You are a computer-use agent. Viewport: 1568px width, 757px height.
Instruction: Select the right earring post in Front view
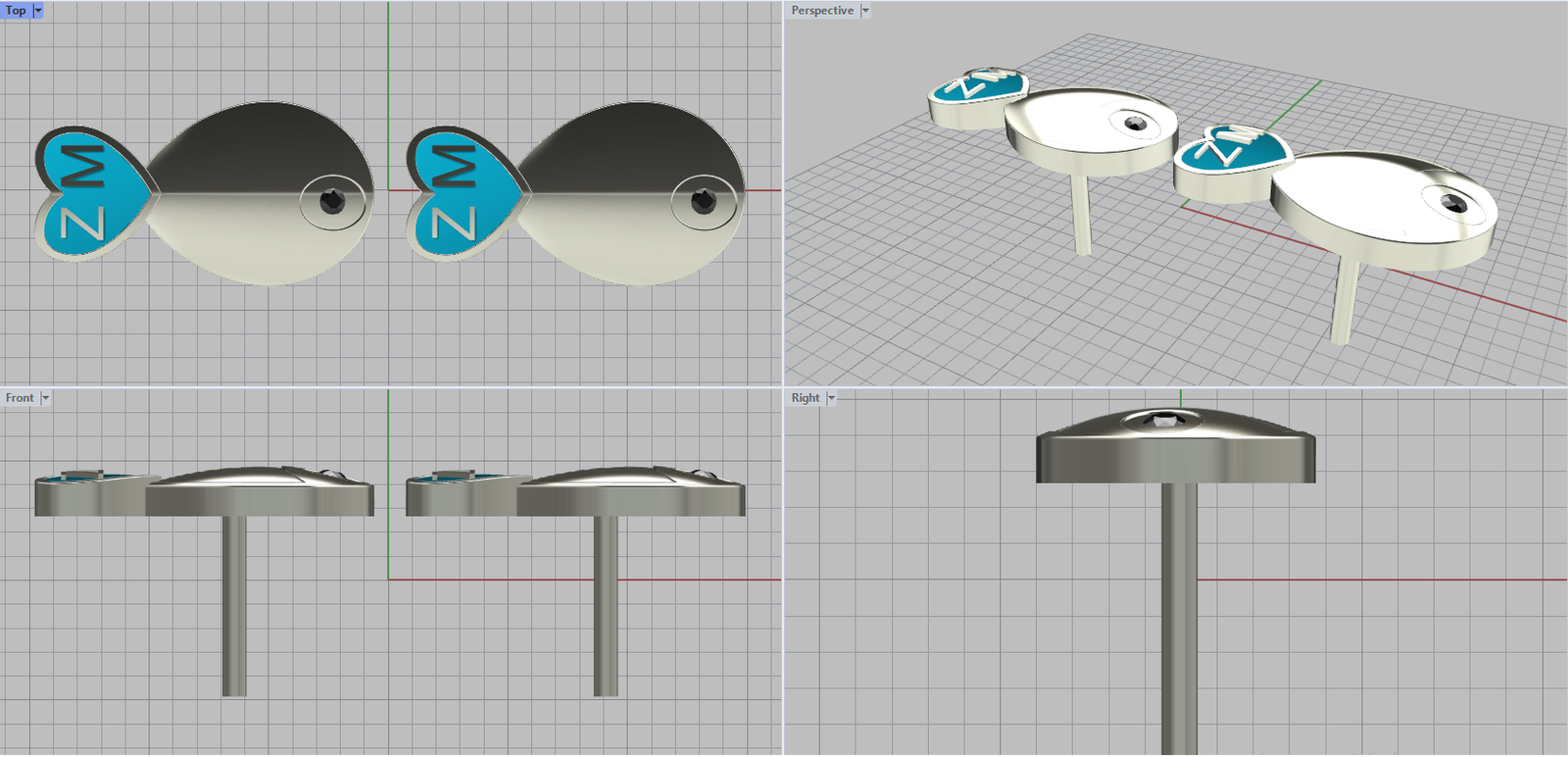point(606,608)
